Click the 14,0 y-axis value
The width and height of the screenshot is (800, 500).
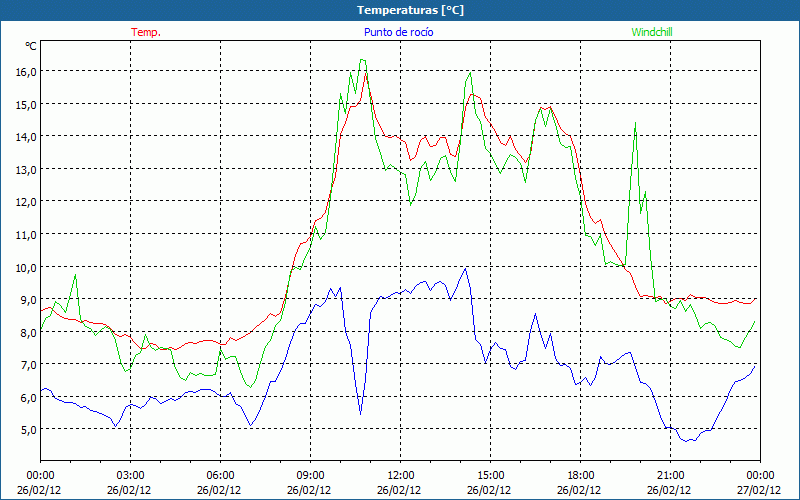click(x=25, y=136)
